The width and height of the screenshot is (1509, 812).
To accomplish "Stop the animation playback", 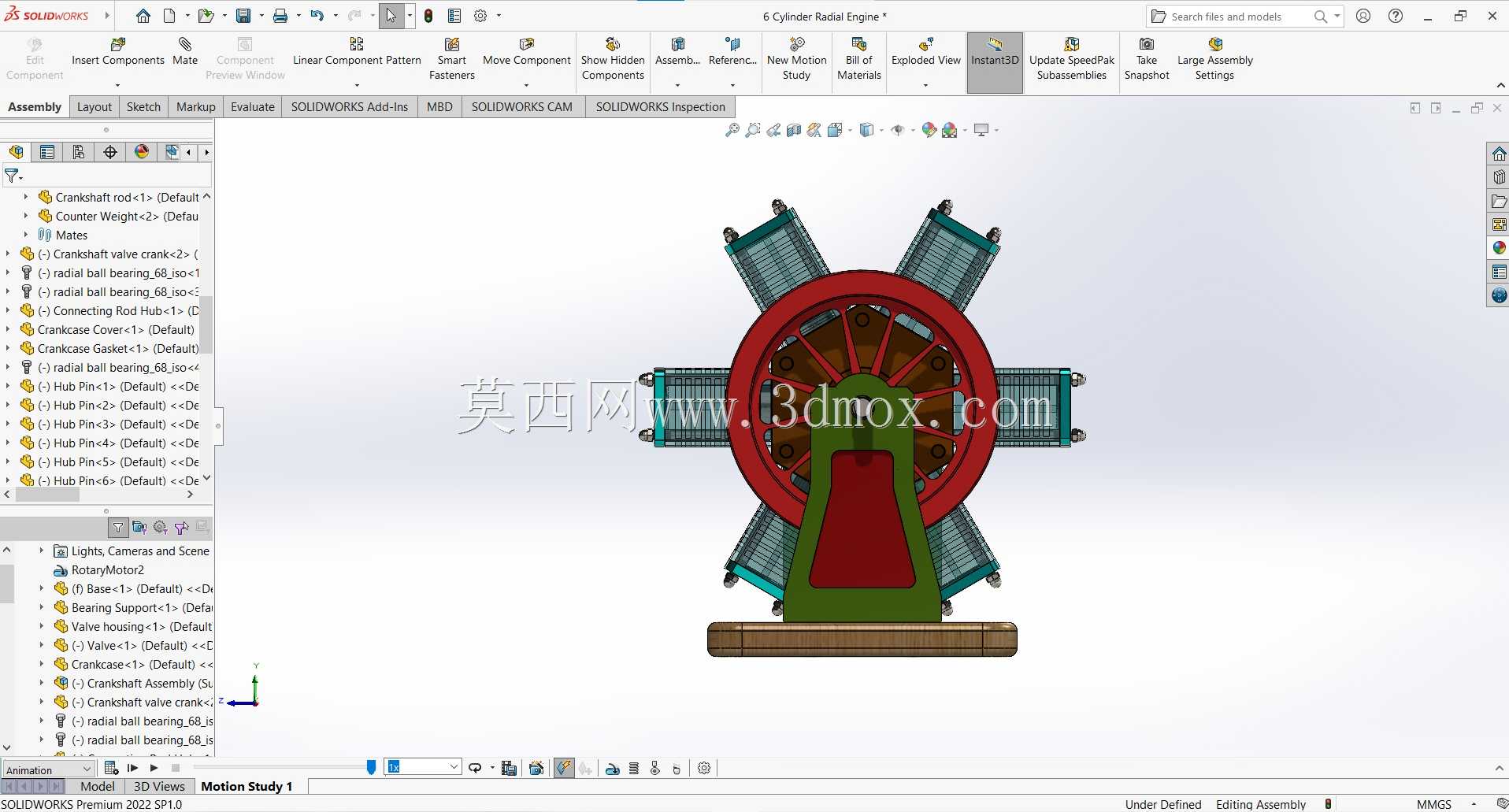I will click(x=176, y=768).
